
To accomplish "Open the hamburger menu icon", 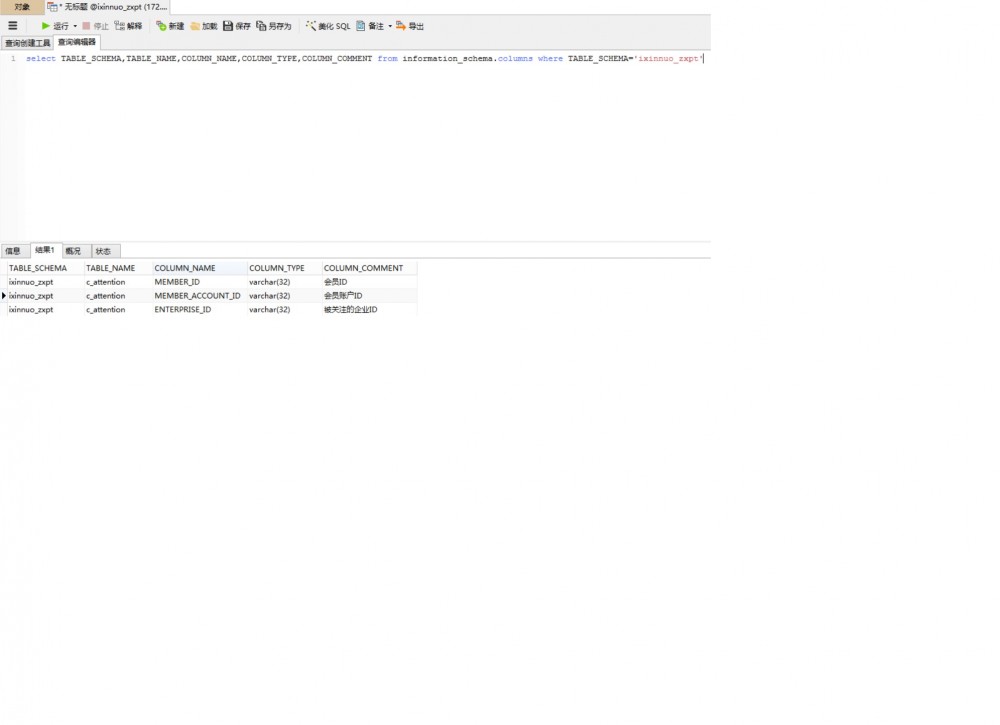I will tap(13, 26).
